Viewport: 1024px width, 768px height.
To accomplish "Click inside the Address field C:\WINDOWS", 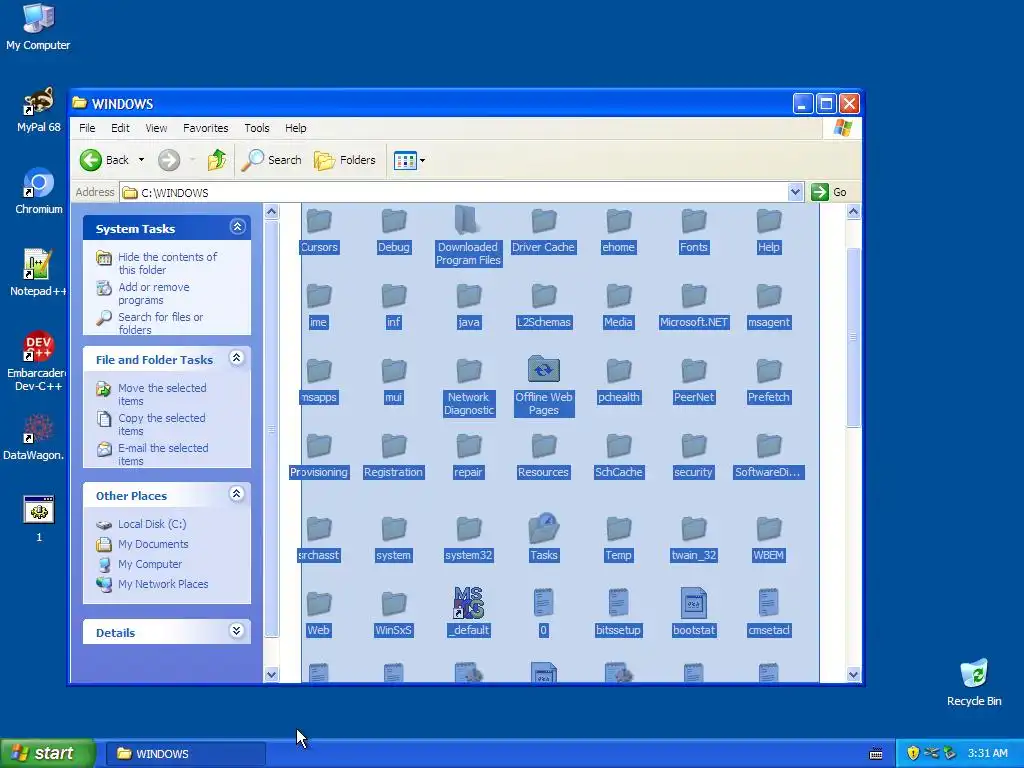I will [455, 193].
